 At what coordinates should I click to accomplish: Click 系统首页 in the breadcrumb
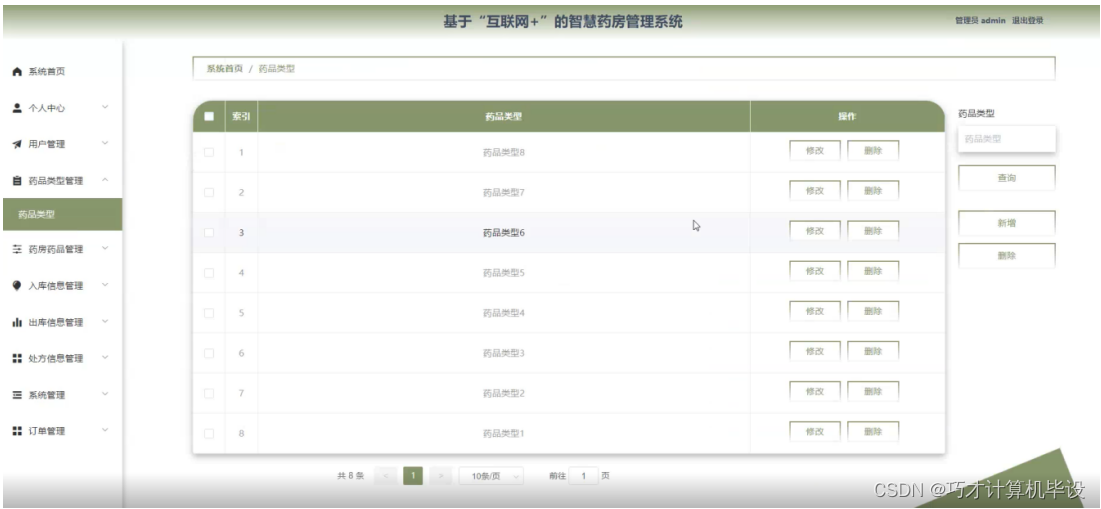click(x=224, y=69)
